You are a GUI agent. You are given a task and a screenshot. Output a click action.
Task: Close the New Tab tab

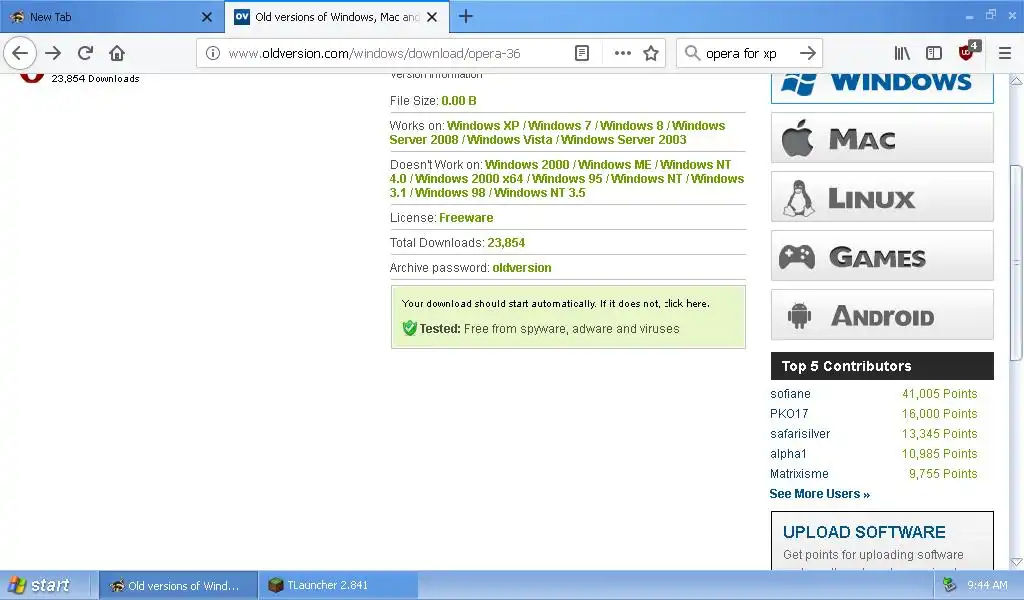[207, 17]
